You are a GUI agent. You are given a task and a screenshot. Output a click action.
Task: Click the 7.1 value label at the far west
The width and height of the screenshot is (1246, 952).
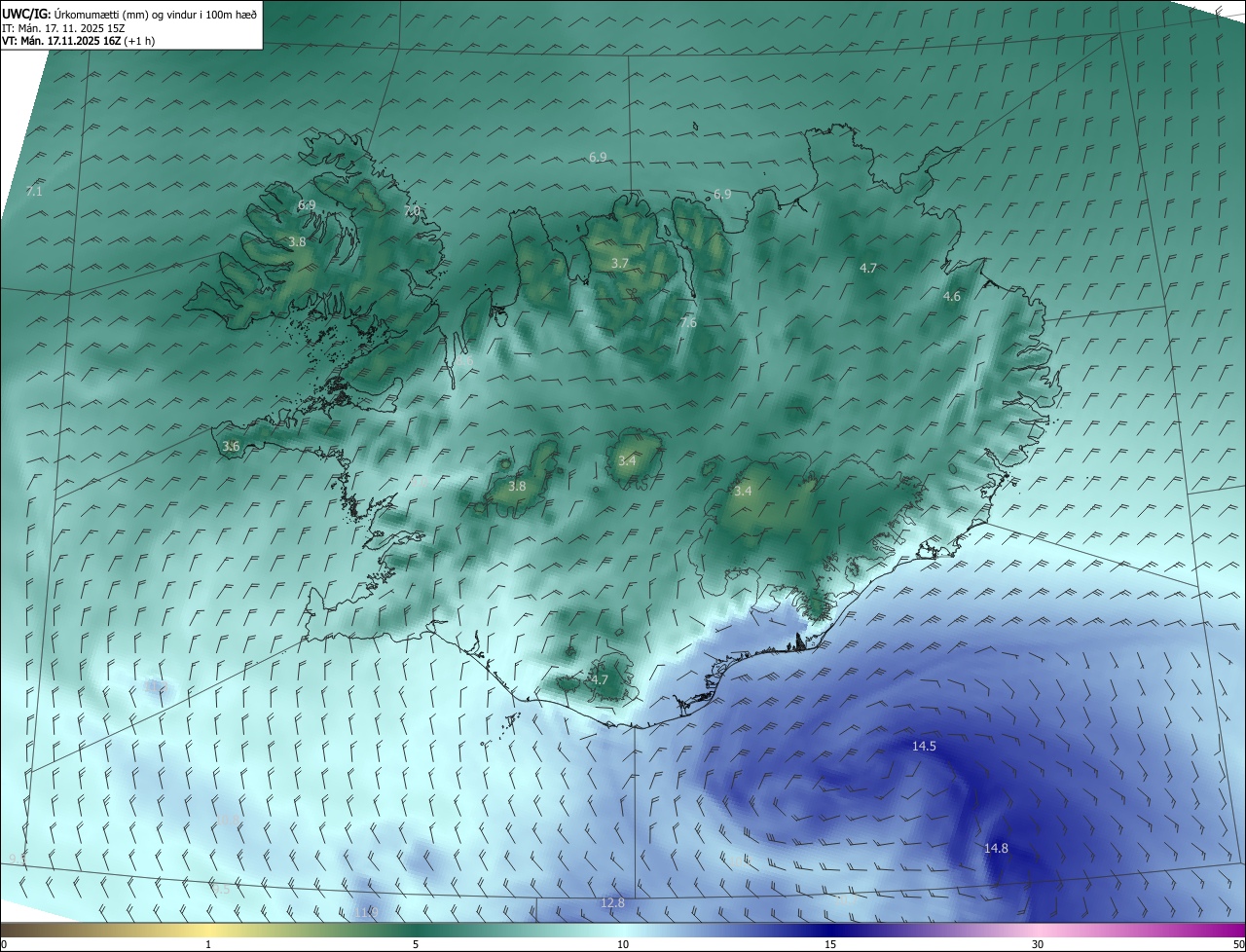click(x=34, y=191)
